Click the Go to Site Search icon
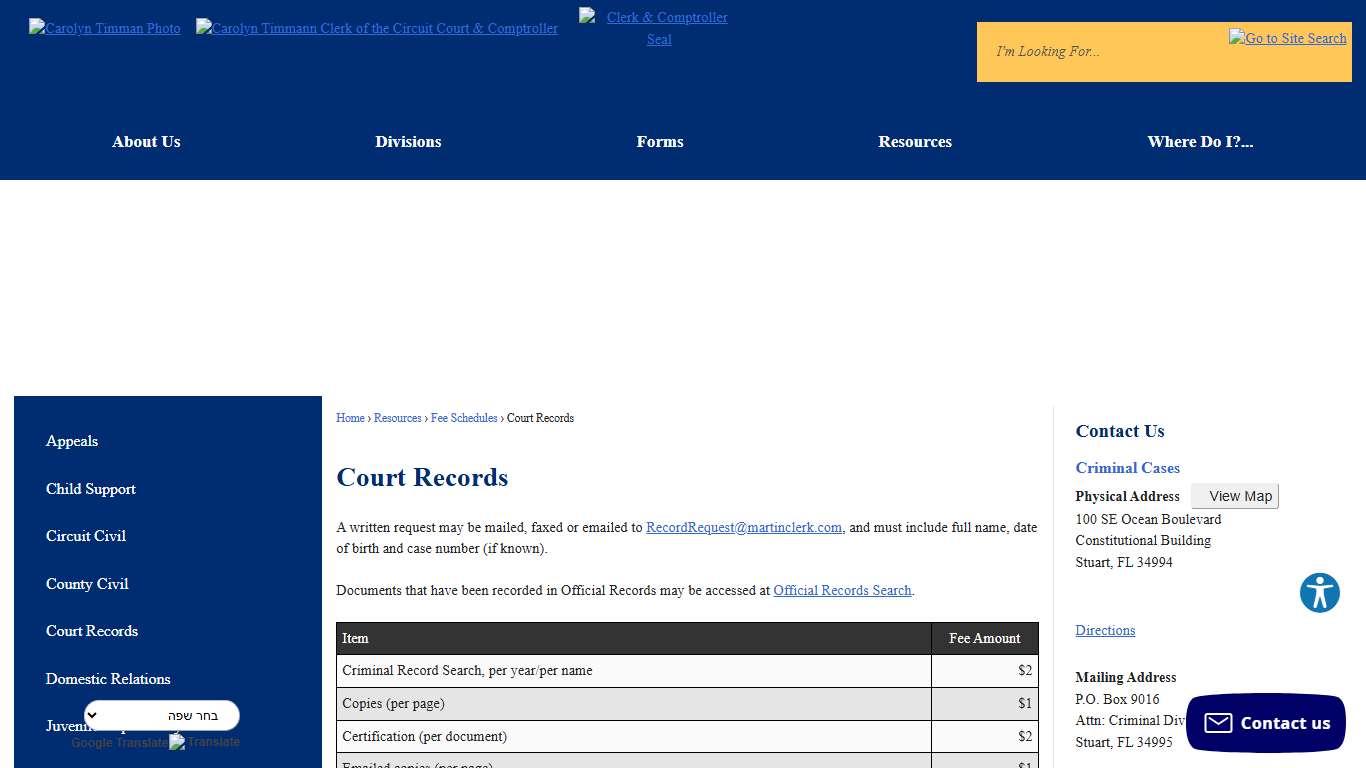This screenshot has width=1366, height=768. point(1288,38)
